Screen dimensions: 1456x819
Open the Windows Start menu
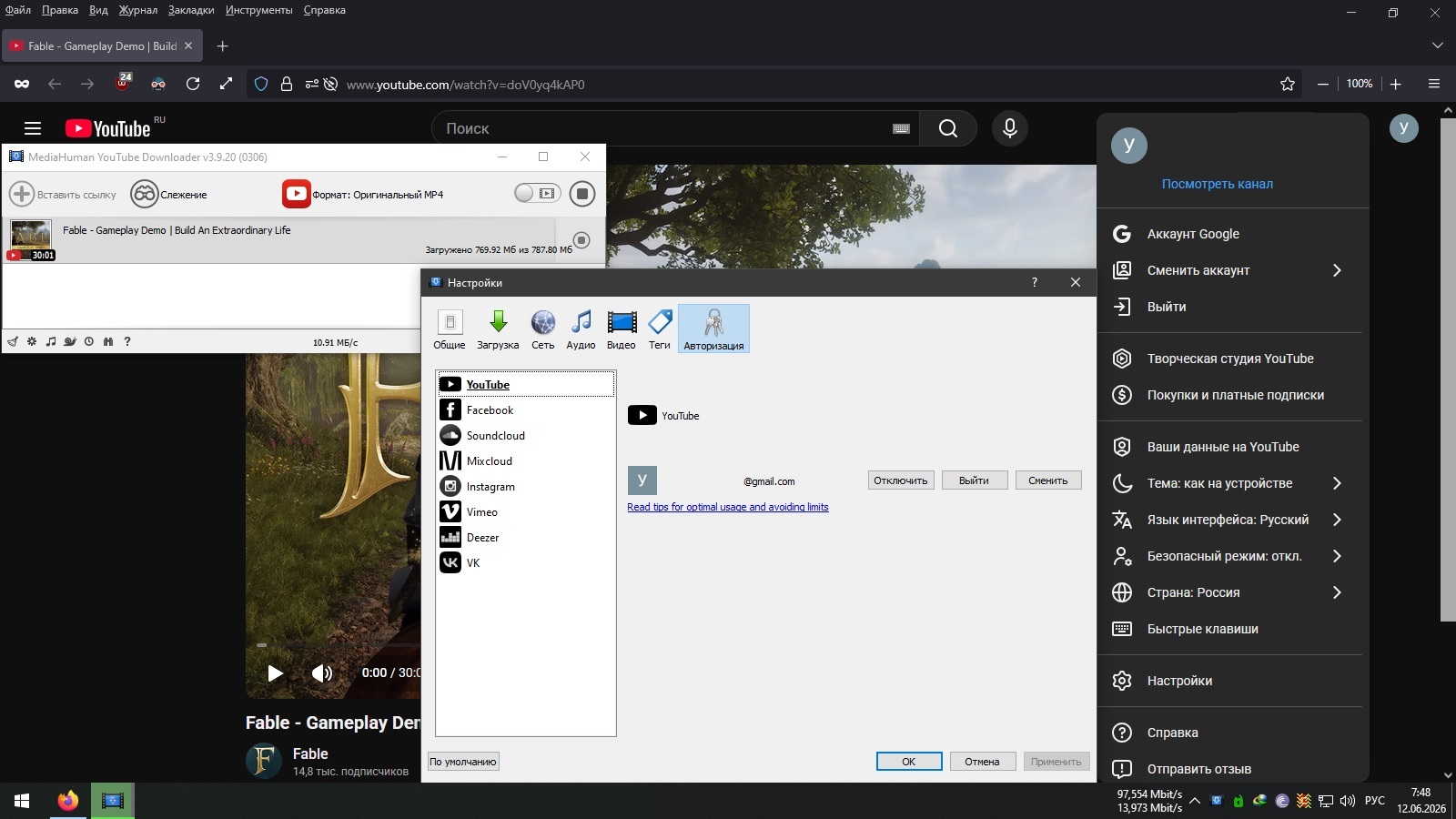pyautogui.click(x=22, y=801)
